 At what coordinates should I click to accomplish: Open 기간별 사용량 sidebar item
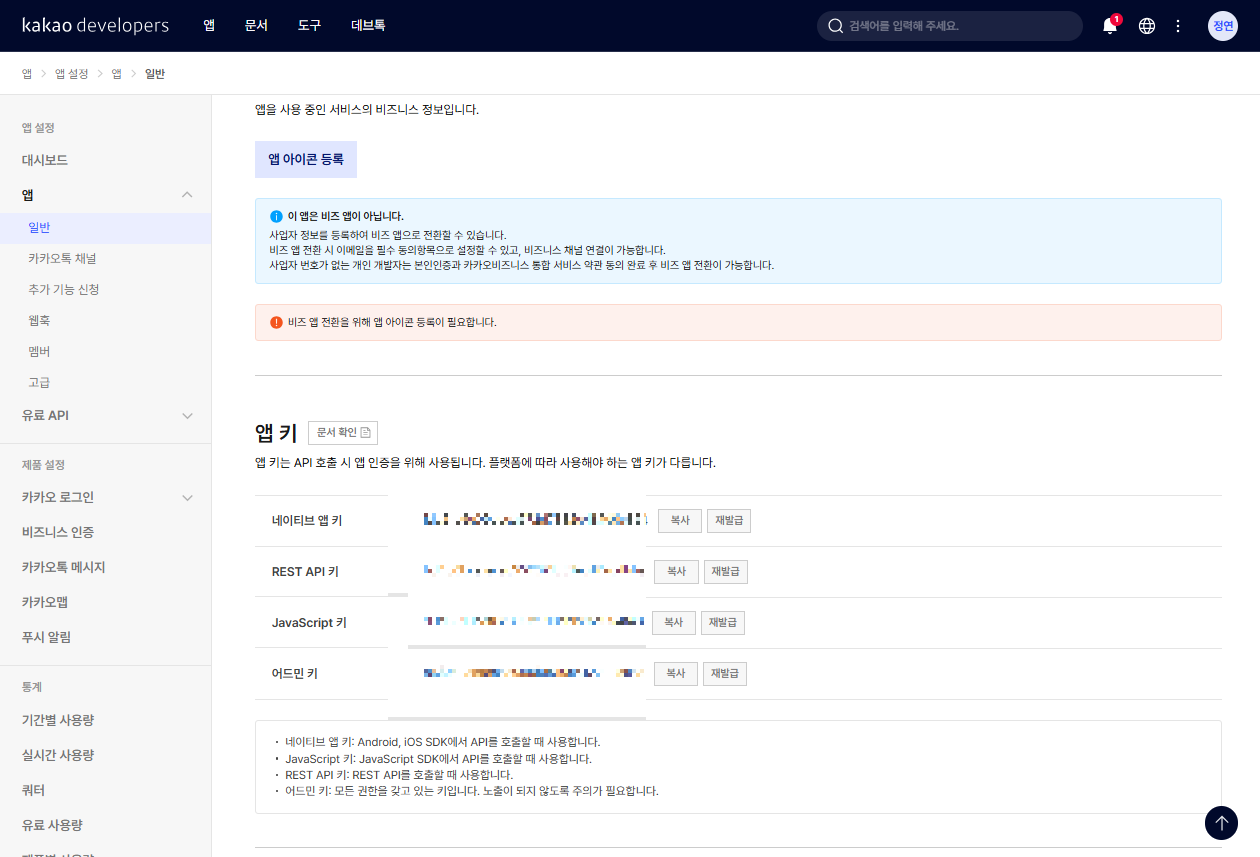(58, 720)
